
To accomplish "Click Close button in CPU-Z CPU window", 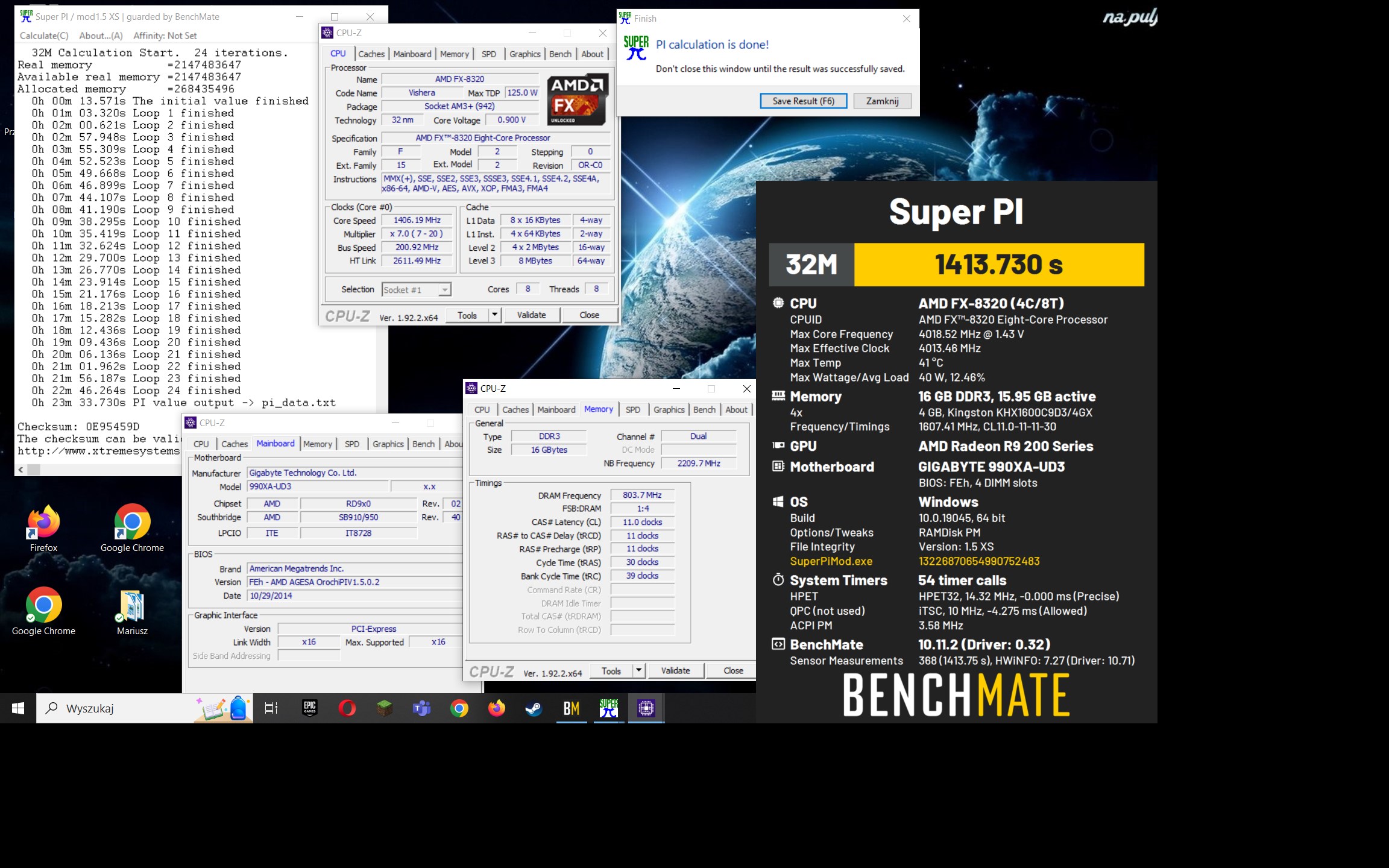I will (590, 315).
